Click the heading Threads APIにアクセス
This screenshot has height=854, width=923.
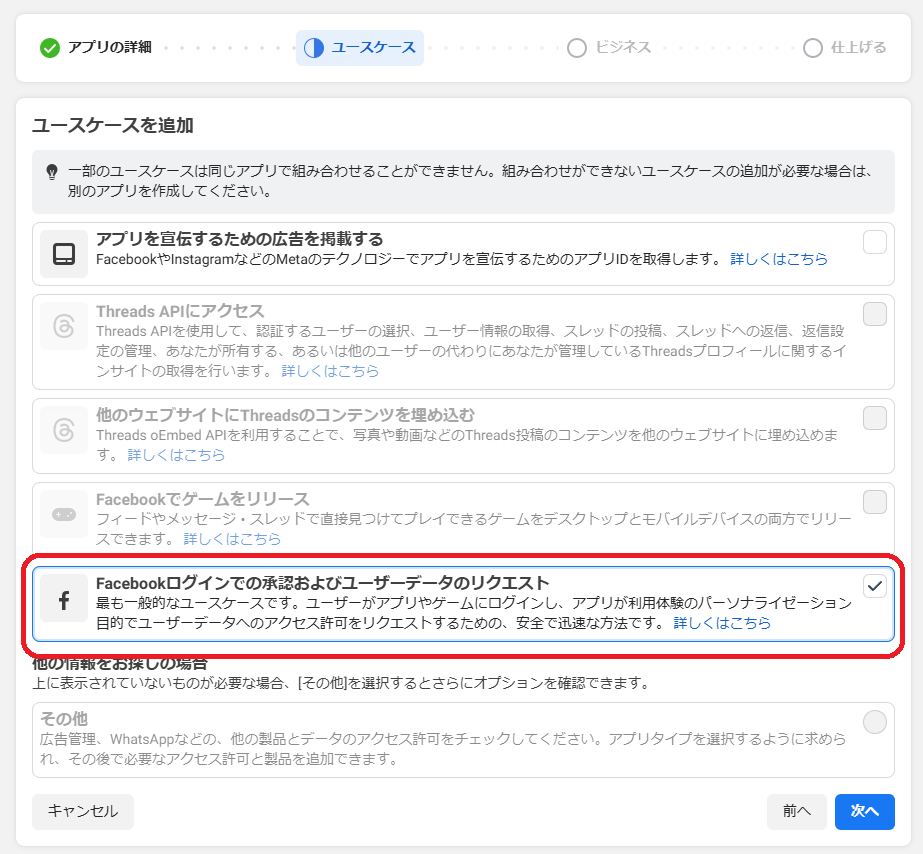(x=180, y=311)
